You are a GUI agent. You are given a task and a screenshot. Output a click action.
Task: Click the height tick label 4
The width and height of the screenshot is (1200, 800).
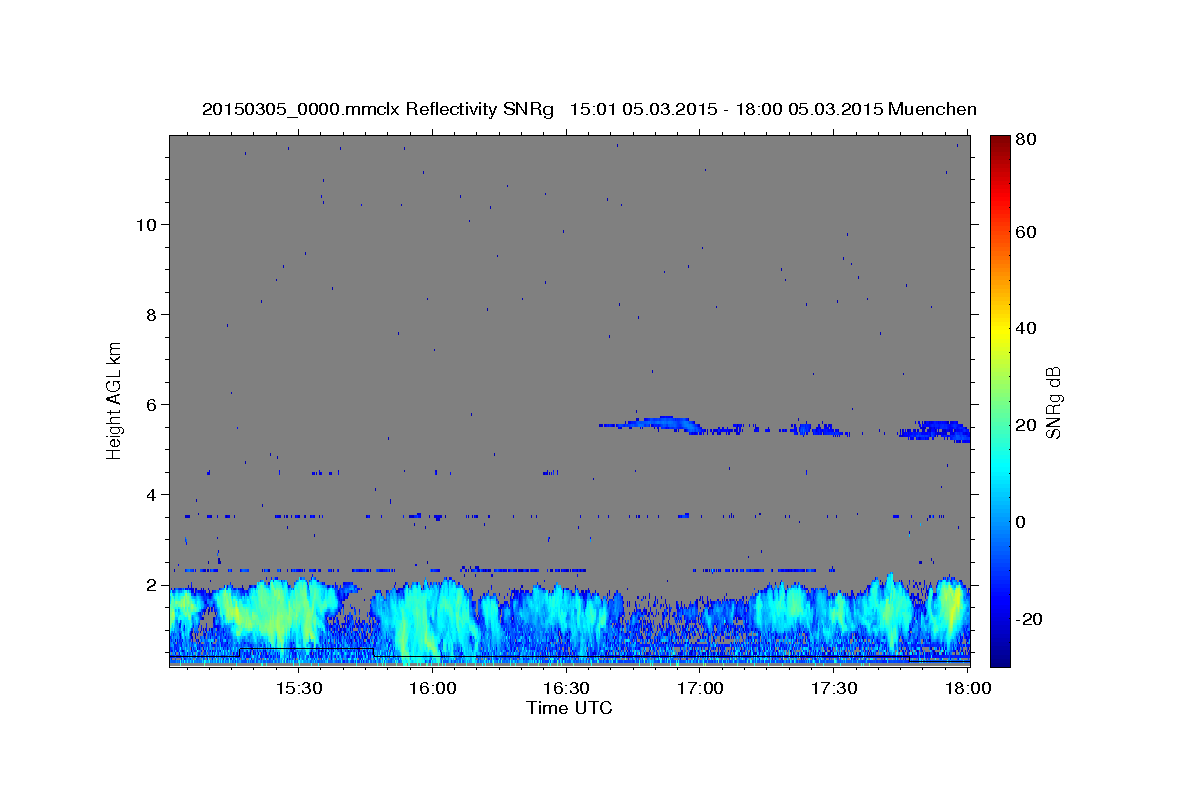click(x=152, y=494)
